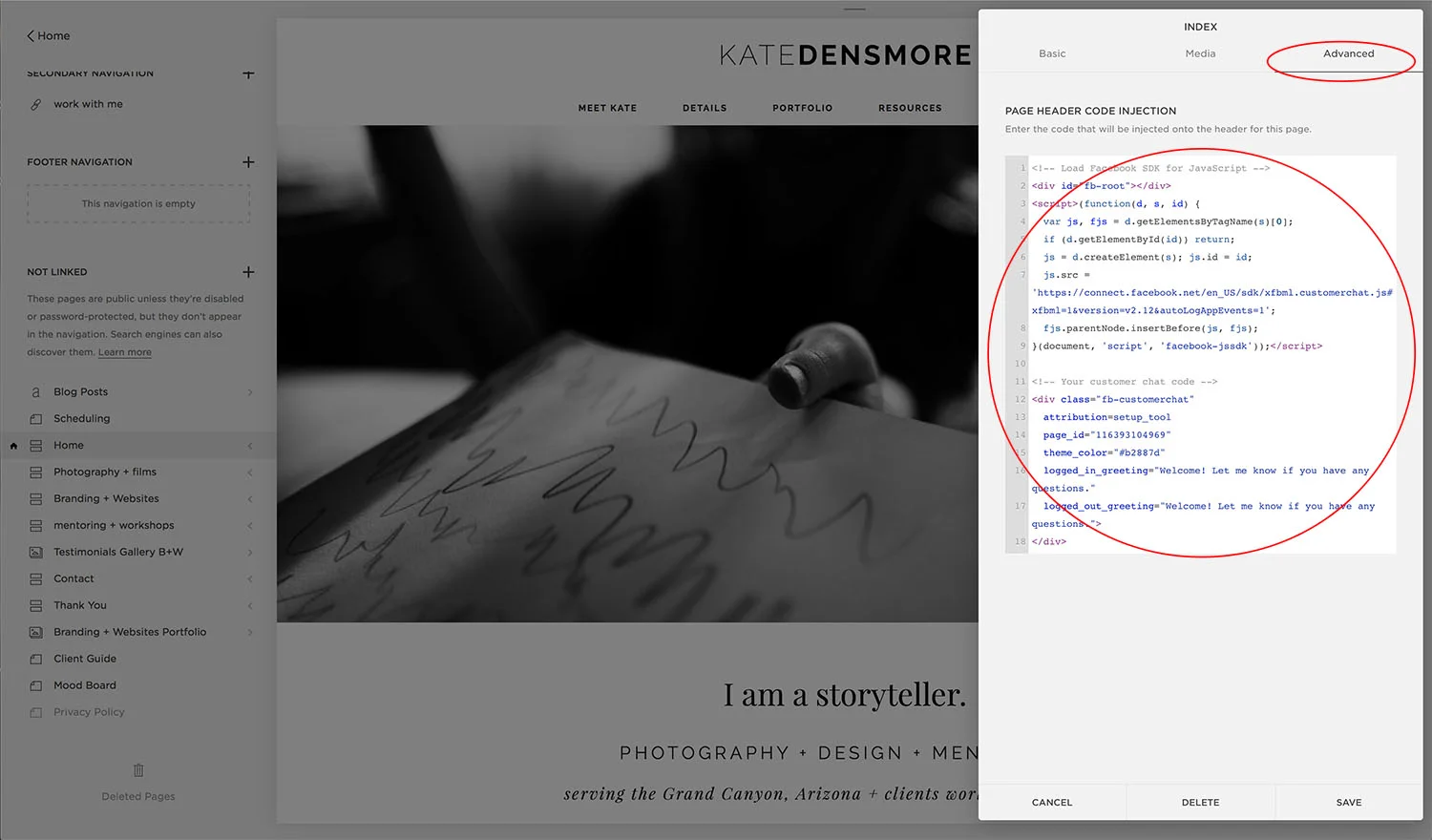The width and height of the screenshot is (1432, 840).
Task: Save the page header code injection
Action: coord(1349,803)
